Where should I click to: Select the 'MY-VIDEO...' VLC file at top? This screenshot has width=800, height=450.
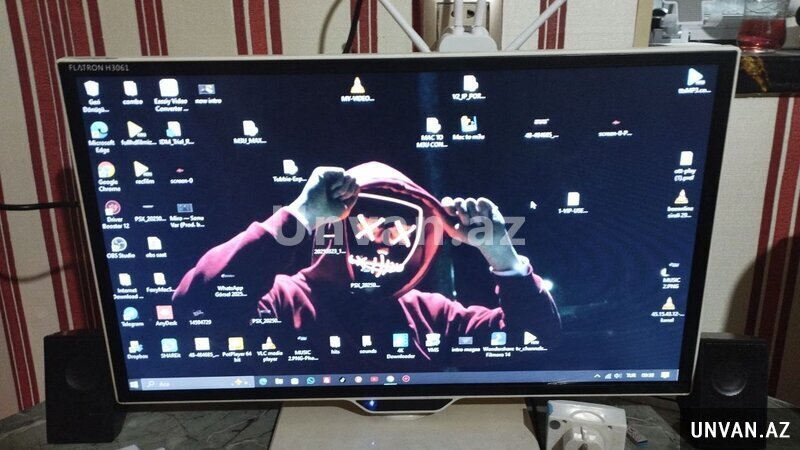click(357, 89)
